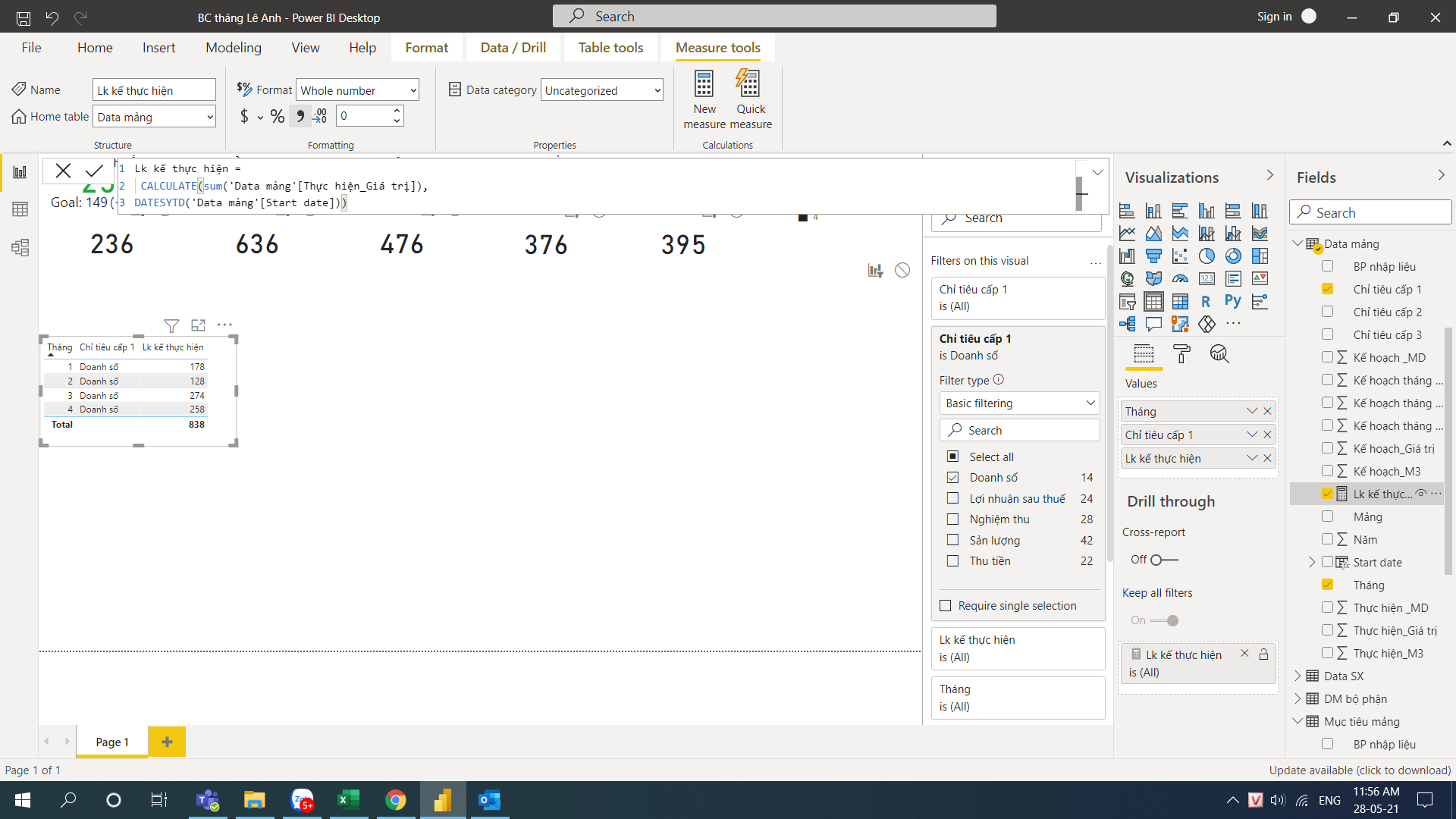Screen dimensions: 1456x819
Task: Turn on the Cross-report toggle
Action: point(1163,560)
